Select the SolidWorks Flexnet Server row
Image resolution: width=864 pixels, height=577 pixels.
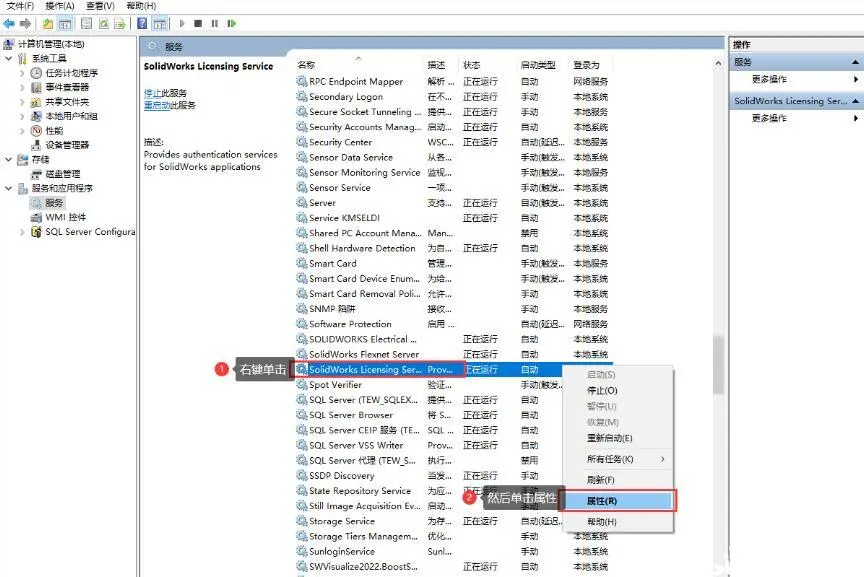point(454,354)
